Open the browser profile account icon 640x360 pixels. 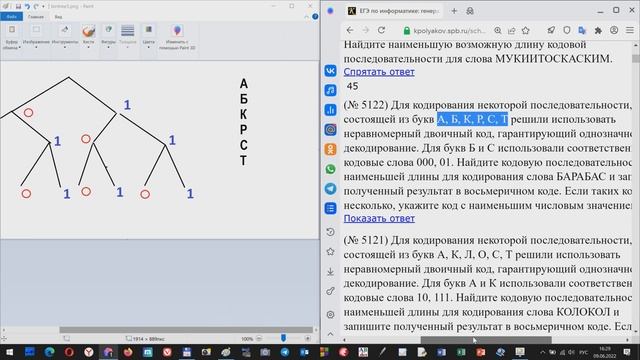point(614,30)
